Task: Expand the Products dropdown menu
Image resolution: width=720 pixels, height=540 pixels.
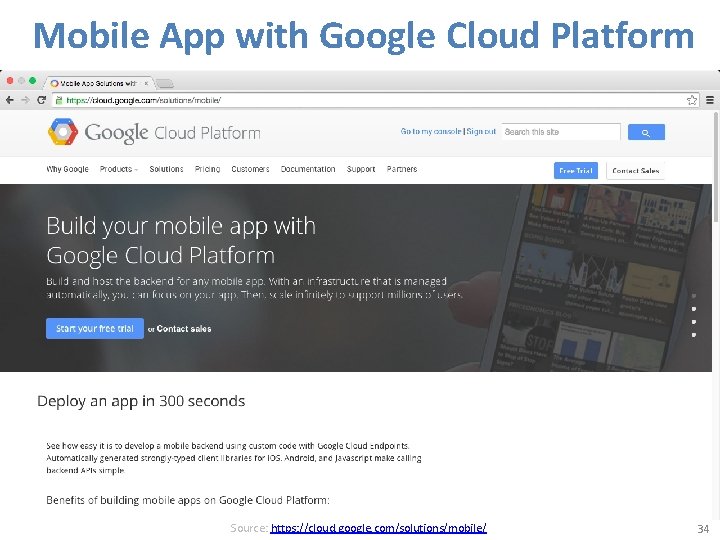Action: tap(118, 169)
